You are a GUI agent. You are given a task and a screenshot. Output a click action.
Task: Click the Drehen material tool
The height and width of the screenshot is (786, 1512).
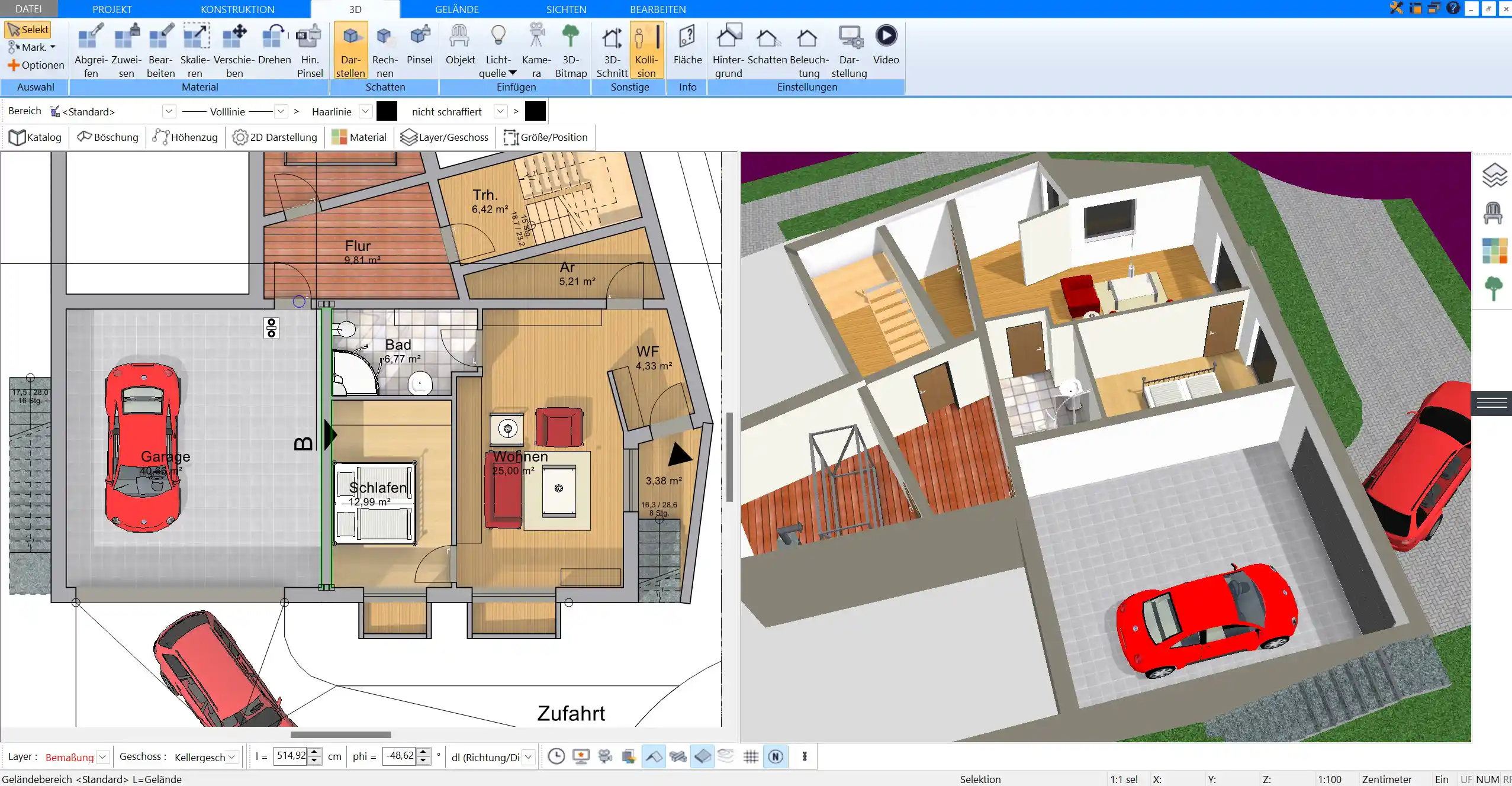[274, 44]
